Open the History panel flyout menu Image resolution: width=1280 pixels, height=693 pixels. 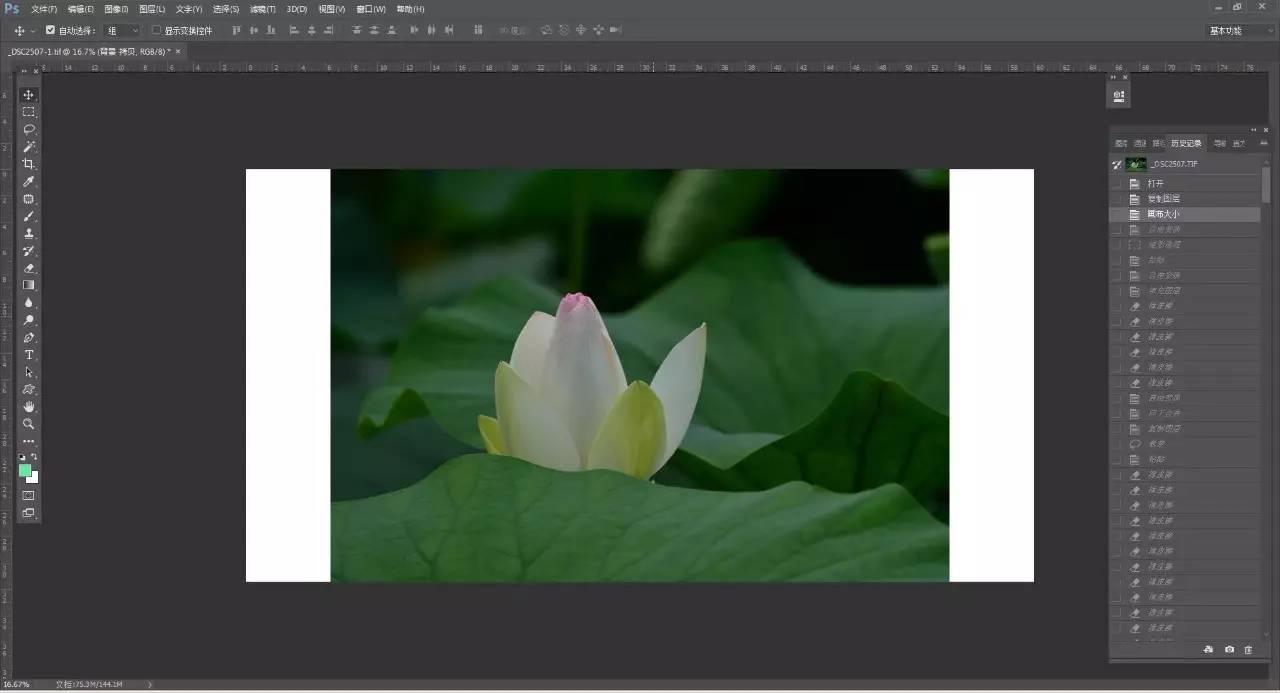(x=1264, y=143)
